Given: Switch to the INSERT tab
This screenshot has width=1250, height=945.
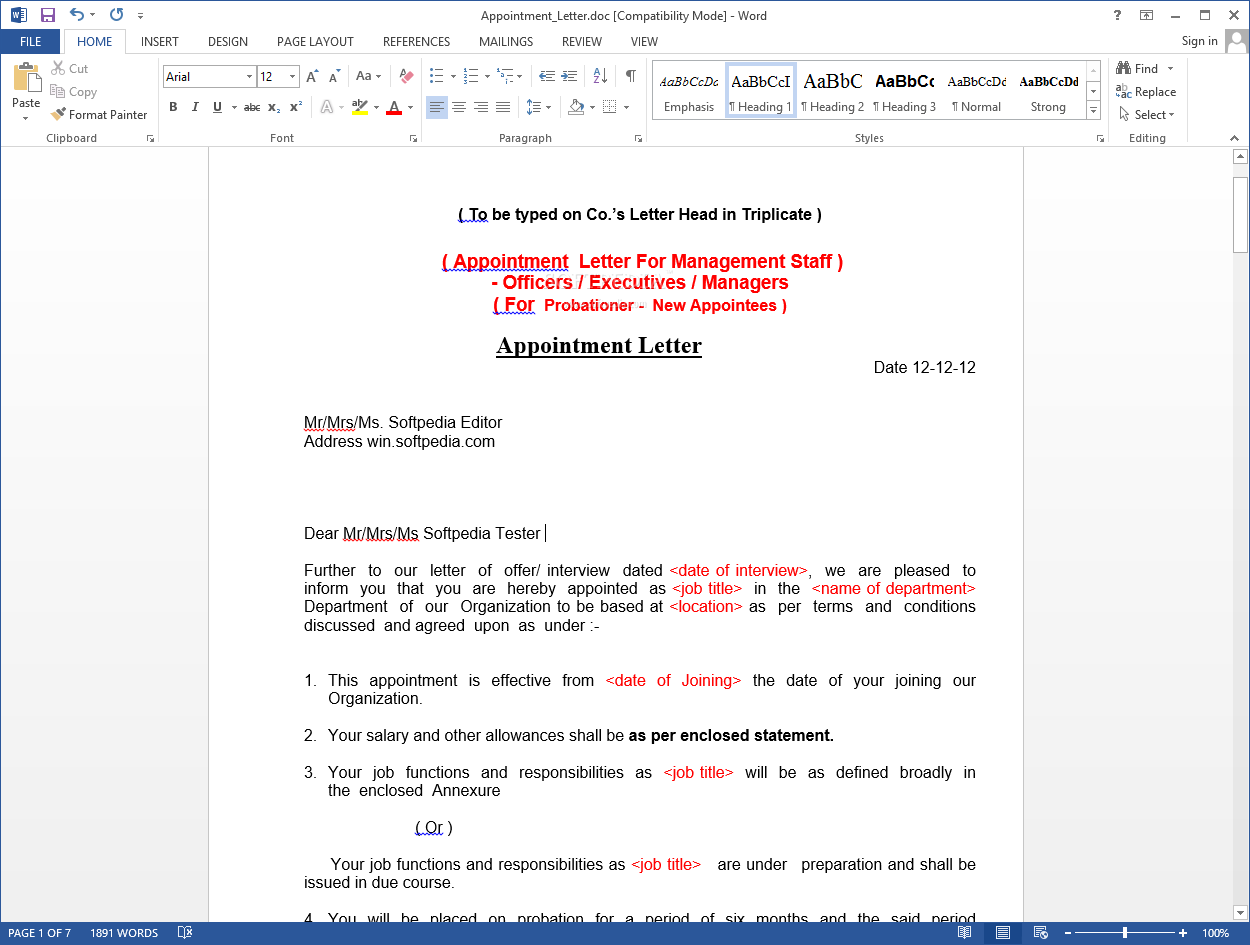Looking at the screenshot, I should click(160, 42).
